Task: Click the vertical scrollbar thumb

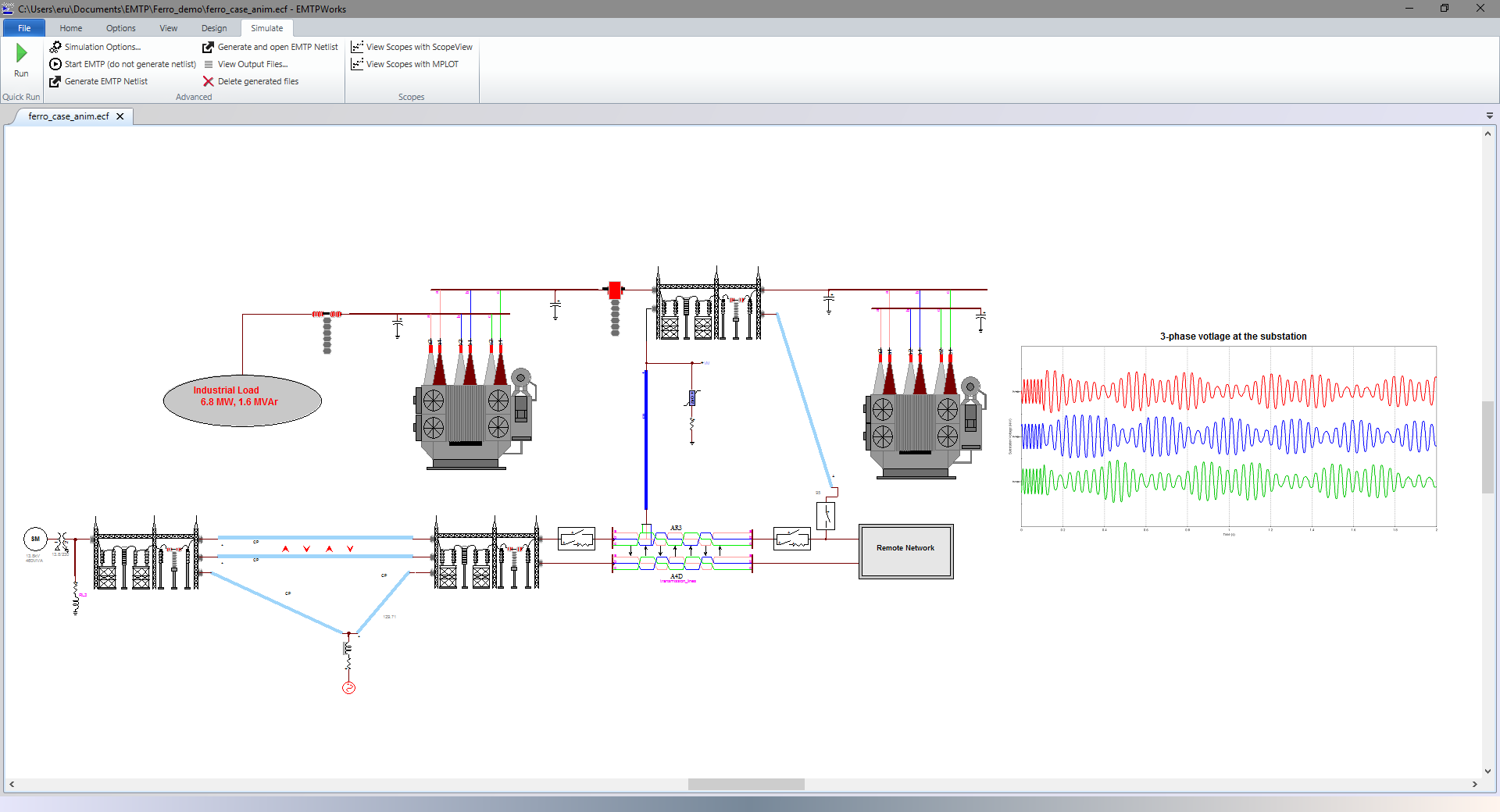Action: coord(1487,447)
